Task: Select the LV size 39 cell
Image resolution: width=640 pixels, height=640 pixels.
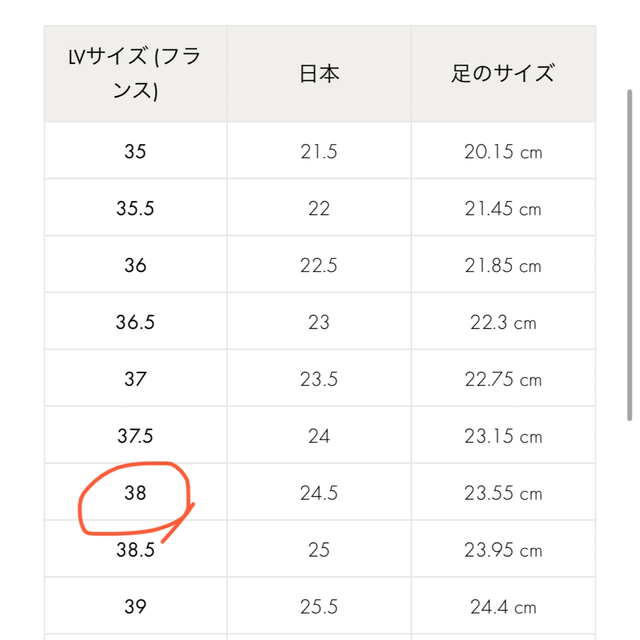Action: pos(135,606)
